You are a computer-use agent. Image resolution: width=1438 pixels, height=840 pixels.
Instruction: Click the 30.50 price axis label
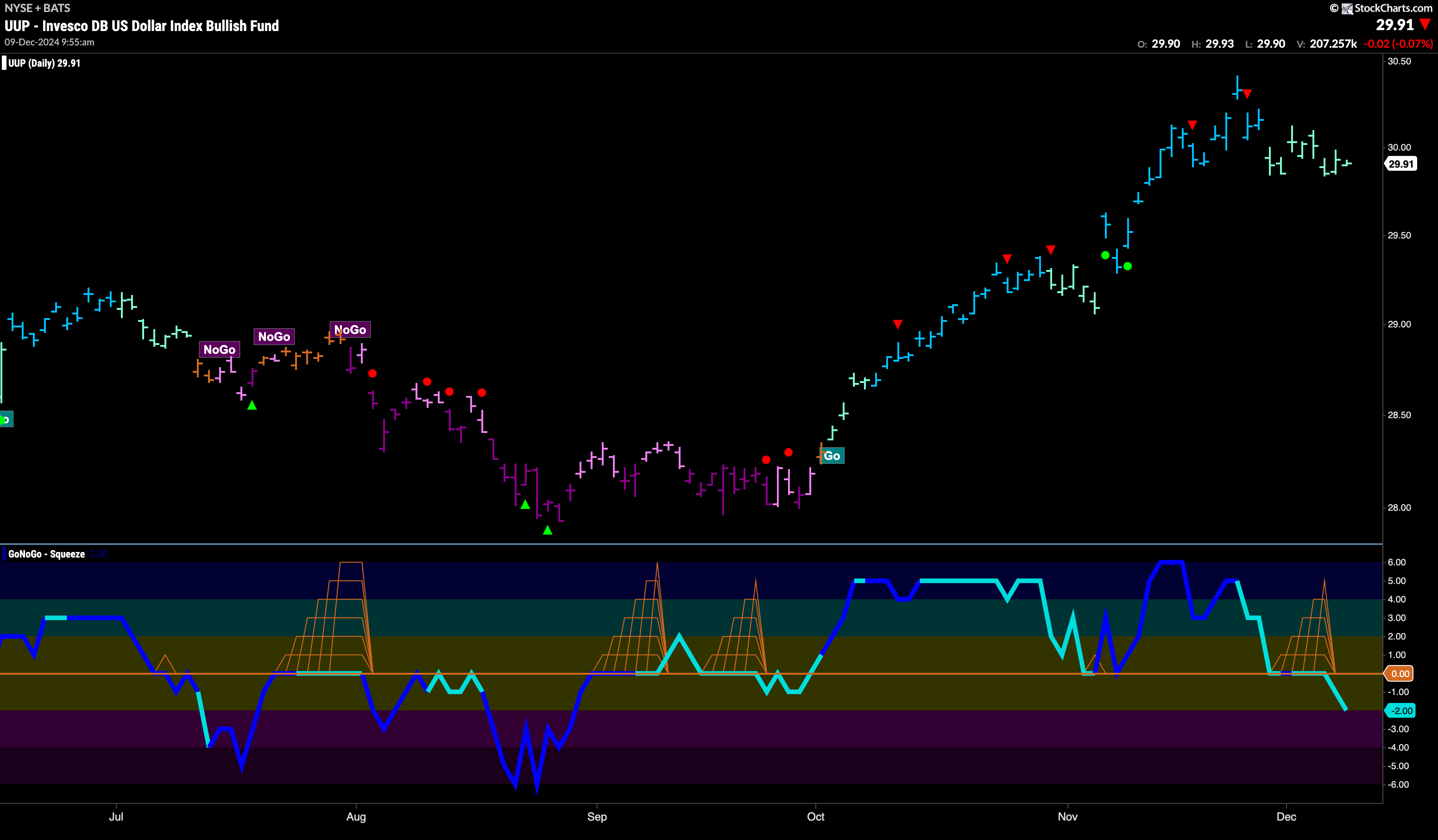pos(1399,61)
